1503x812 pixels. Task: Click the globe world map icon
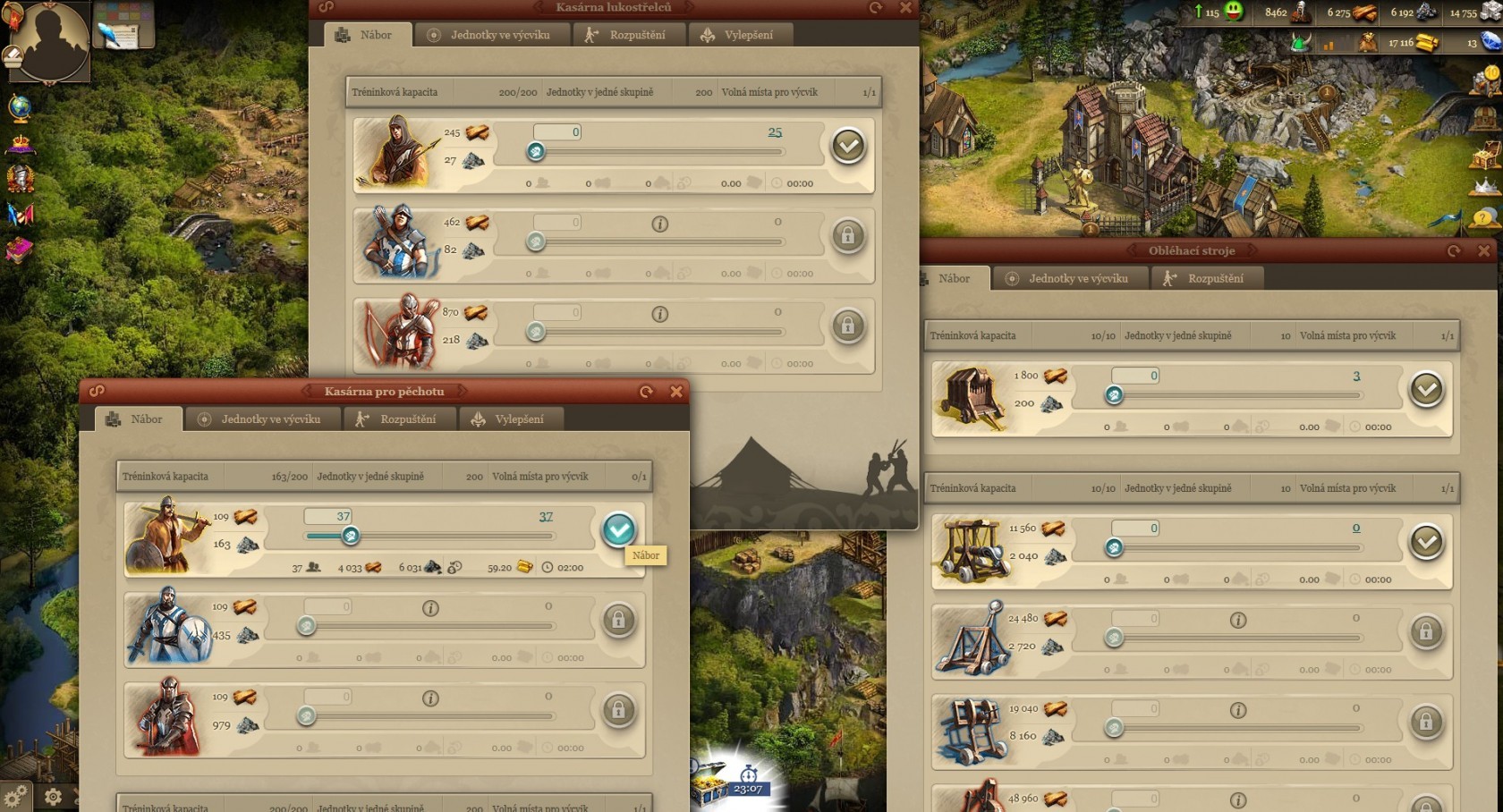(20, 109)
